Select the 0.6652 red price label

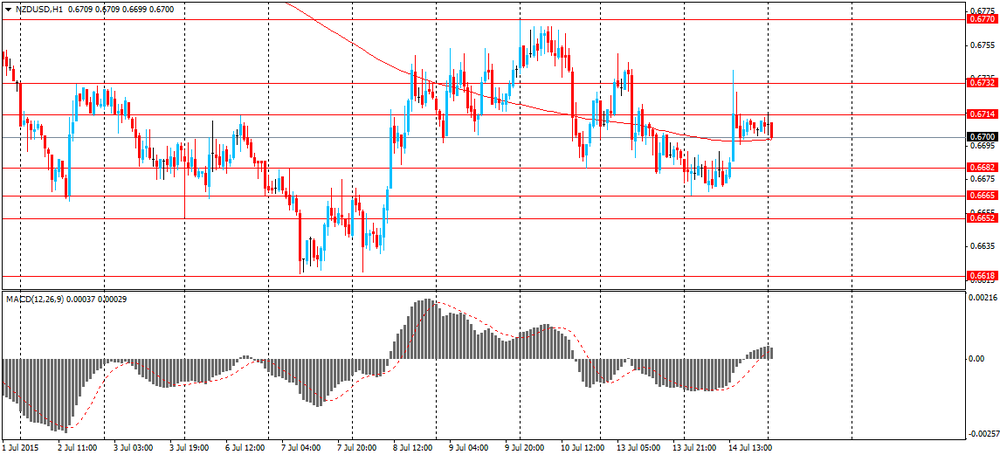pos(981,218)
